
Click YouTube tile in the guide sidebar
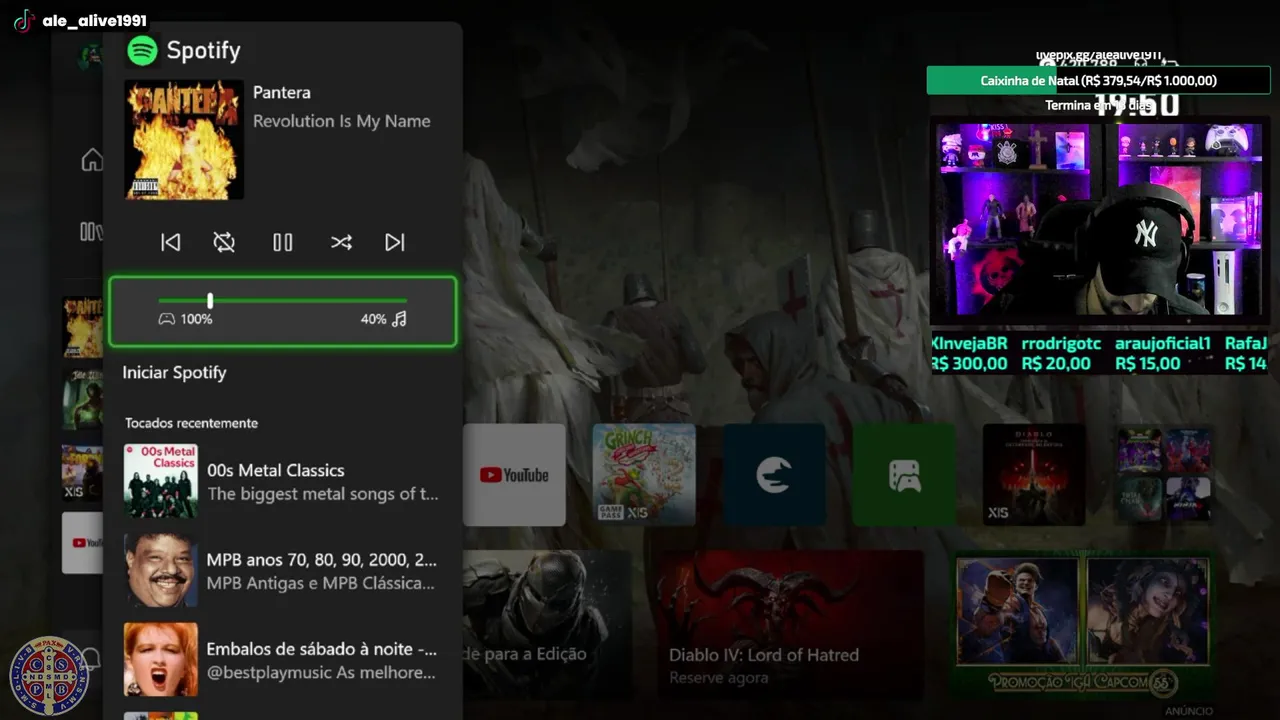[82, 543]
